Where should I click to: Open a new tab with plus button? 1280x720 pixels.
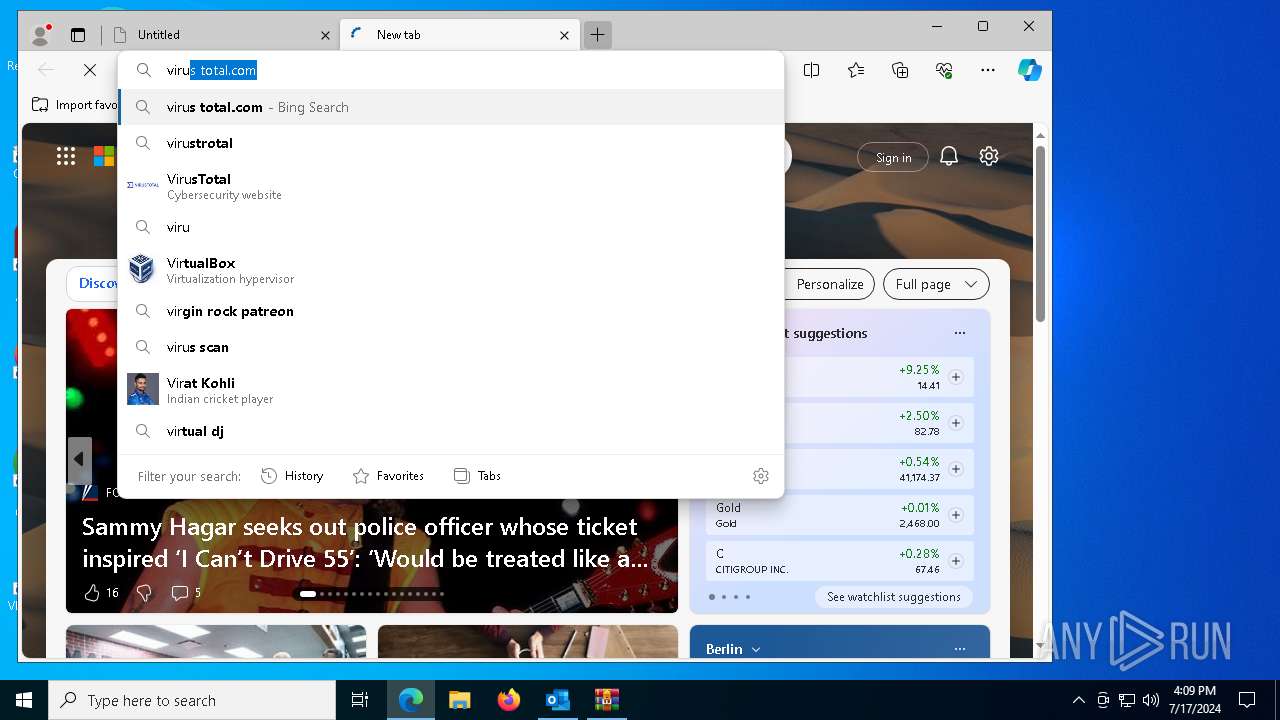[x=597, y=35]
